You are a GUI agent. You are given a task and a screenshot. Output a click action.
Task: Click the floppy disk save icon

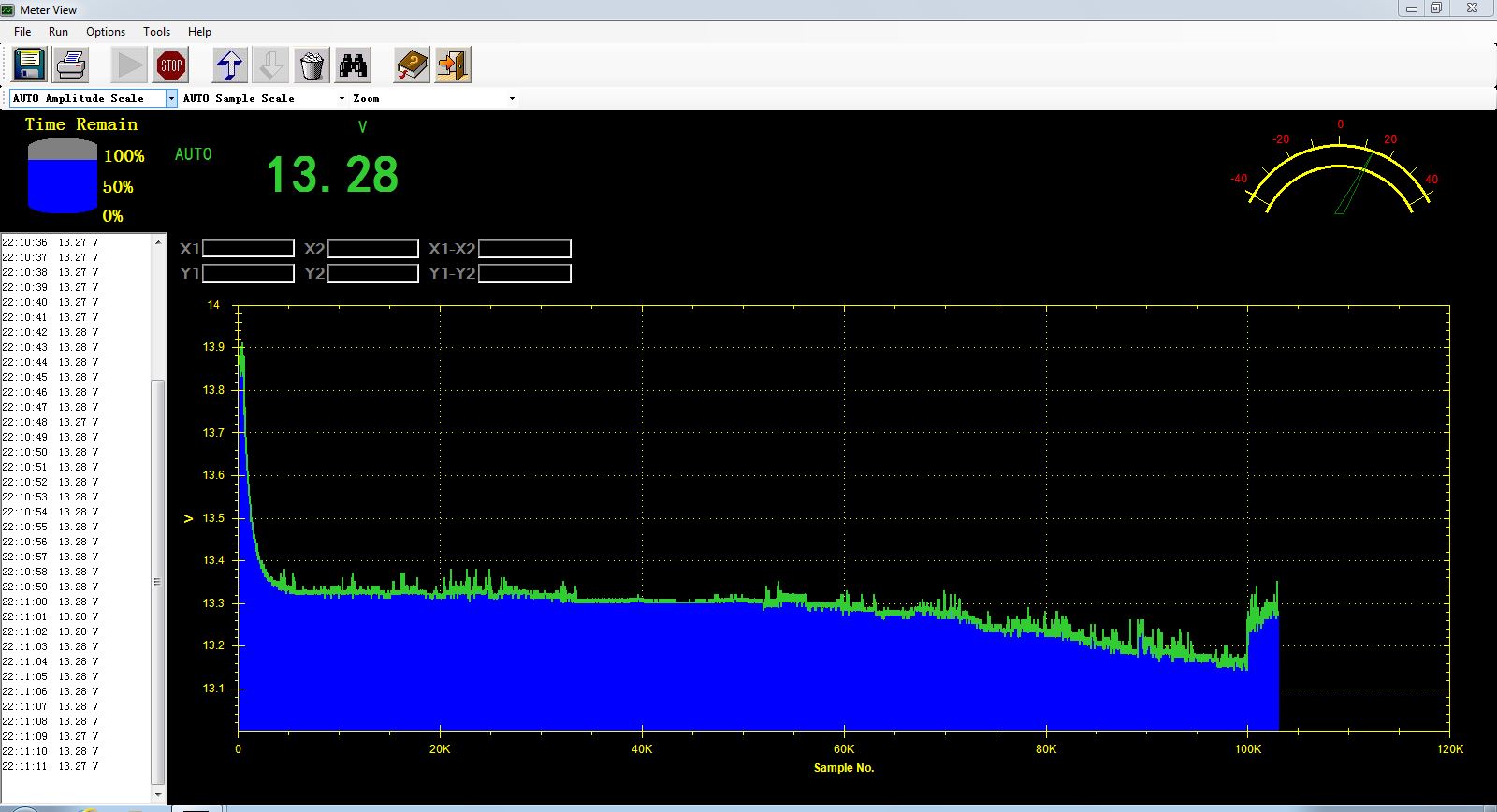(x=29, y=65)
